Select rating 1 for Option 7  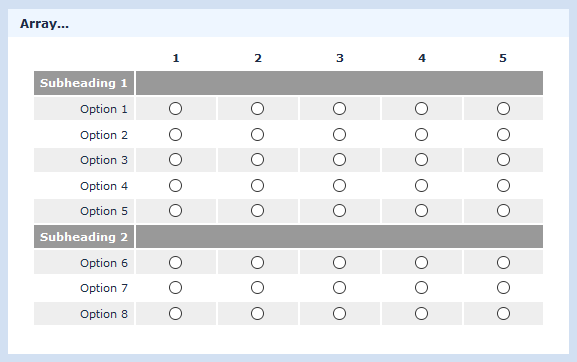point(176,288)
